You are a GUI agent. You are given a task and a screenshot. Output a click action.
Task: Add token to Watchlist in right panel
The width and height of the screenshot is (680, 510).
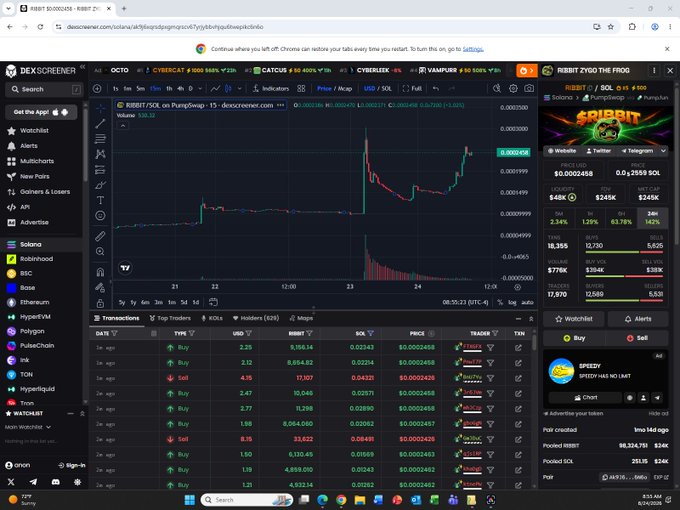click(x=574, y=319)
